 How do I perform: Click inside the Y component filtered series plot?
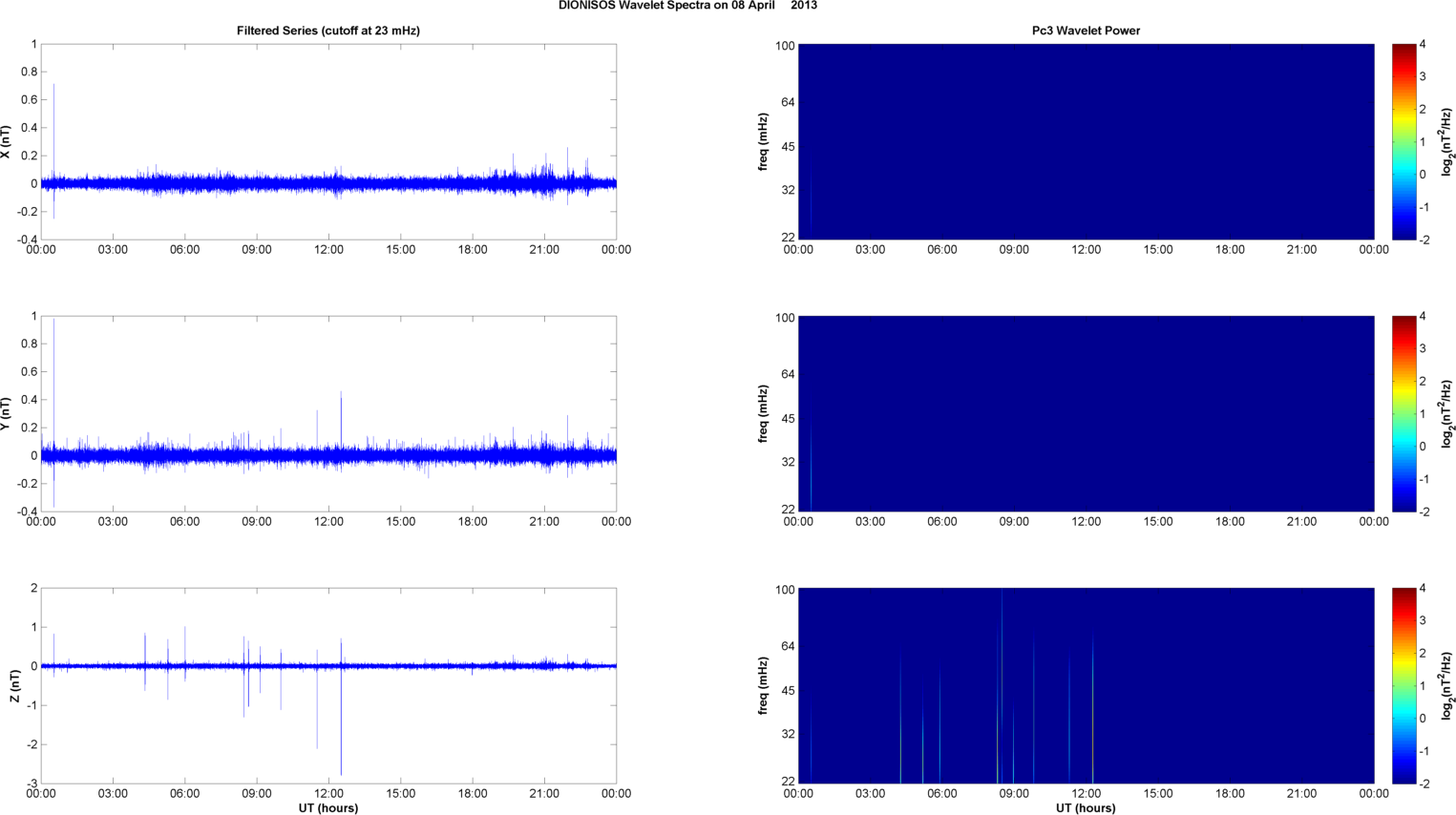click(328, 414)
